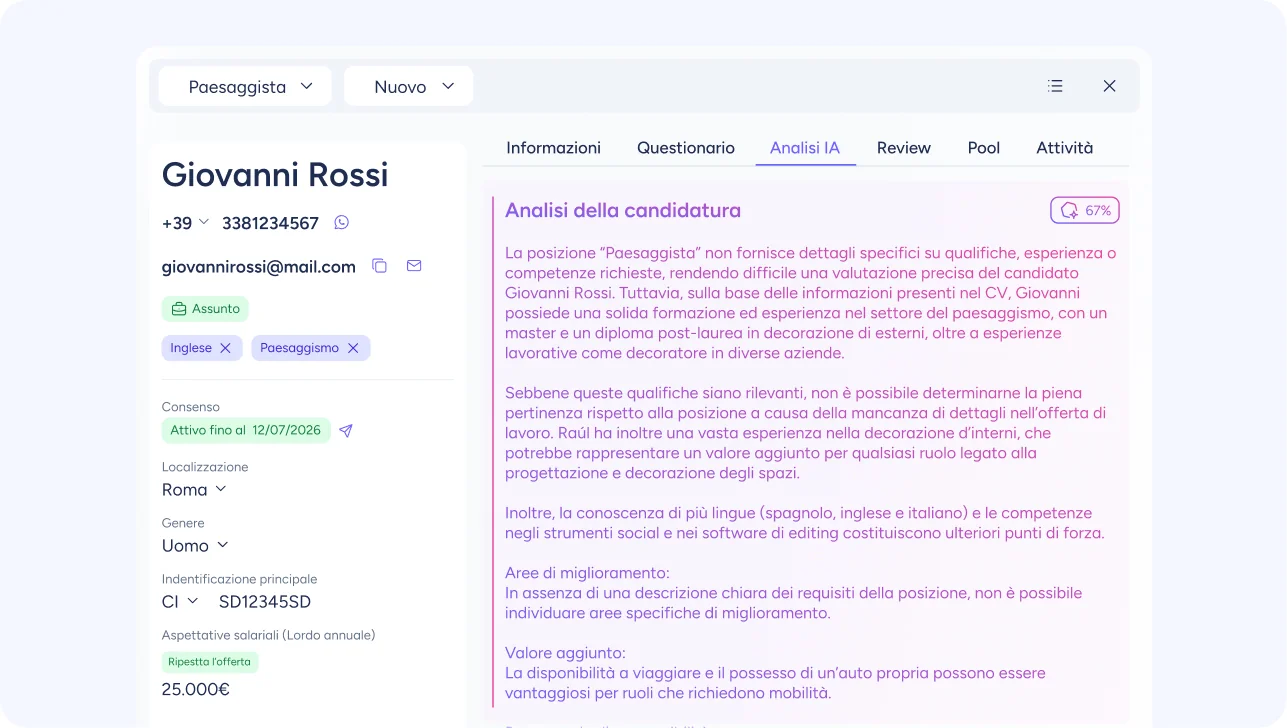Viewport: 1287px width, 728px height.
Task: Close the candidate panel with X icon
Action: click(1109, 86)
